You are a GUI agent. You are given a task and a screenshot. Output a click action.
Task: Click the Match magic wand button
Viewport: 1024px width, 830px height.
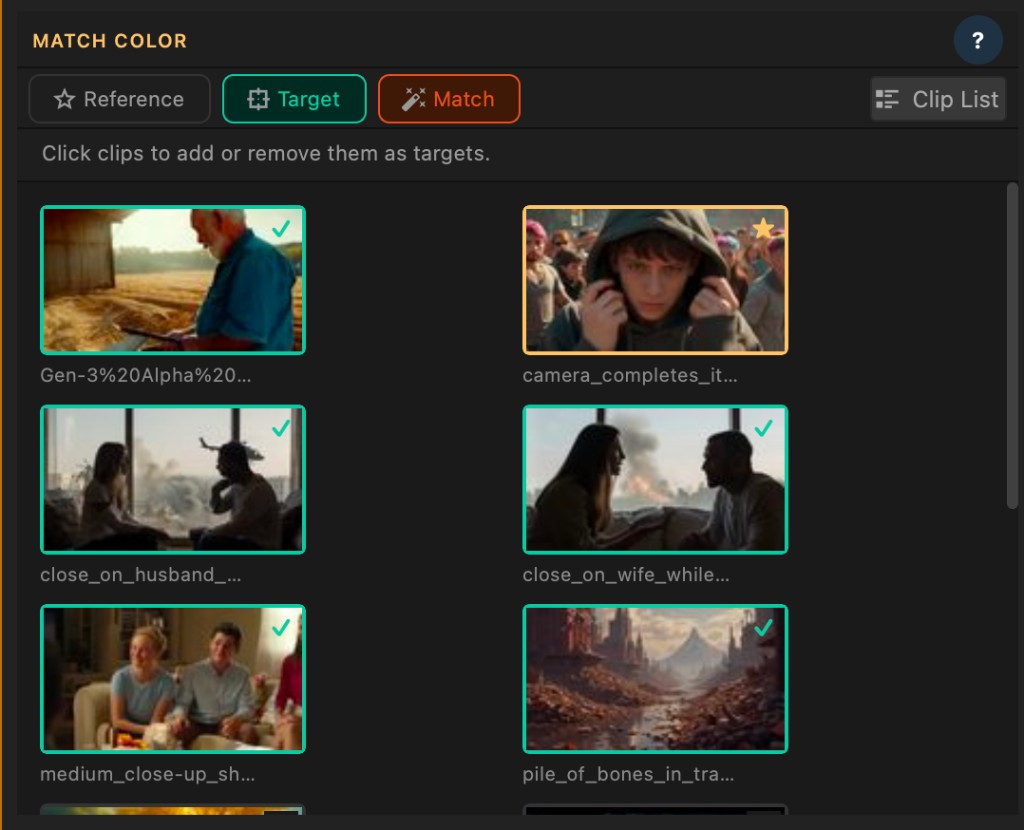point(449,99)
